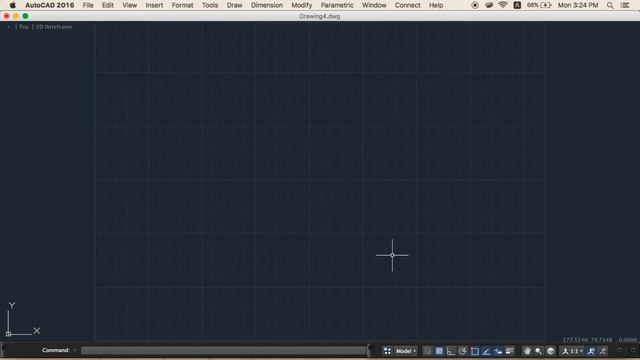Viewport: 640px width, 360px height.
Task: Toggle automatic annotation scale icon
Action: point(603,351)
